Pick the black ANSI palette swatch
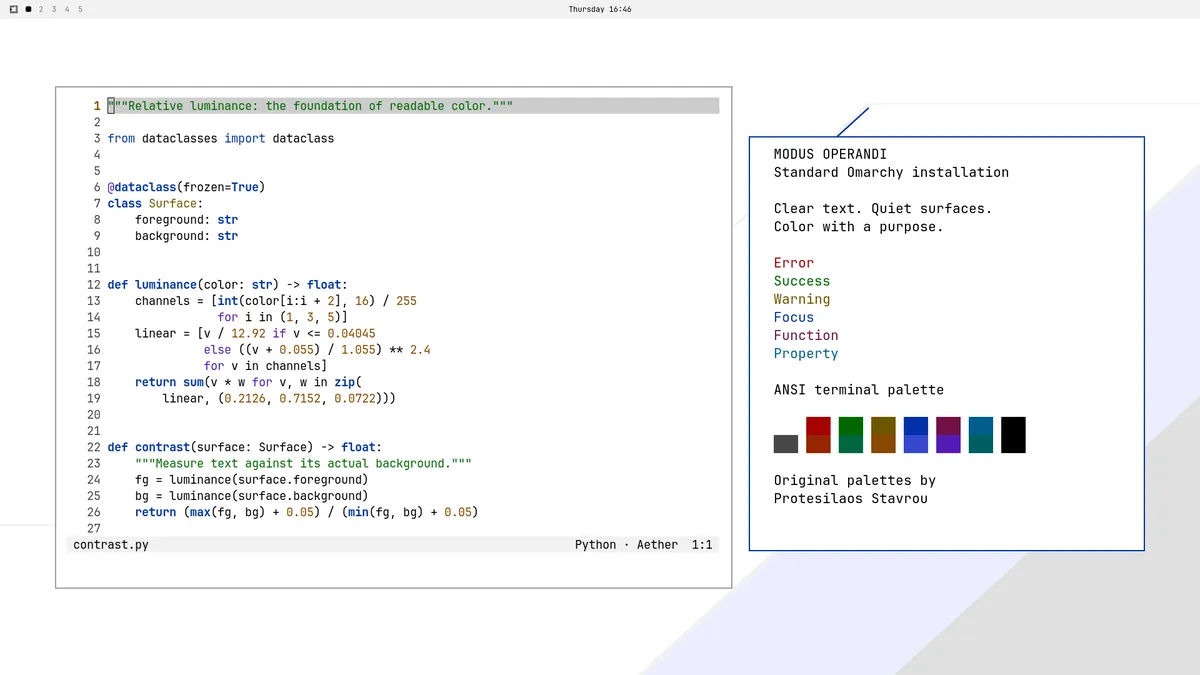1200x675 pixels. pos(1013,435)
